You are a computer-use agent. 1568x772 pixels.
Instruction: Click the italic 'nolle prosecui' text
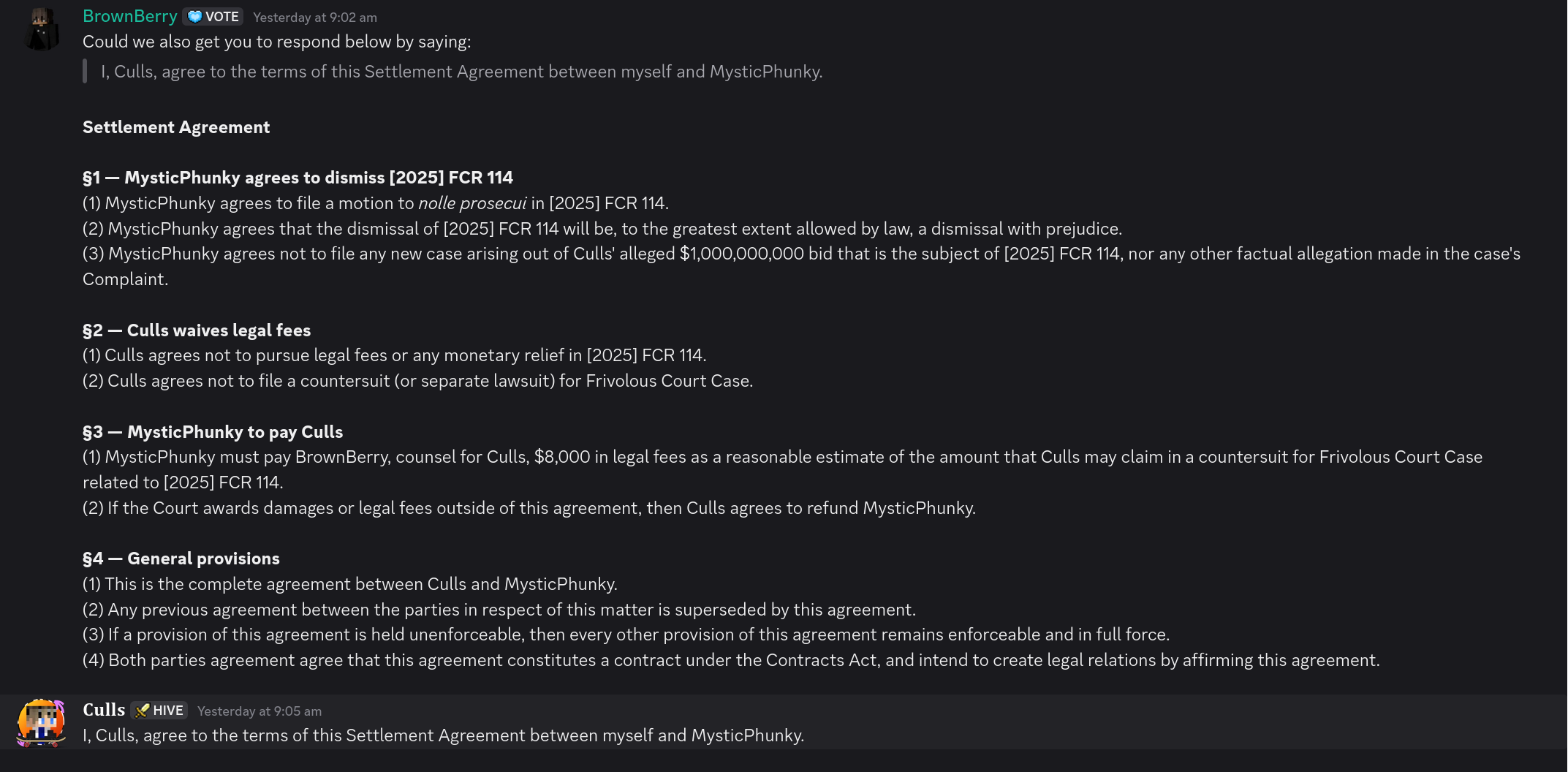(x=471, y=203)
